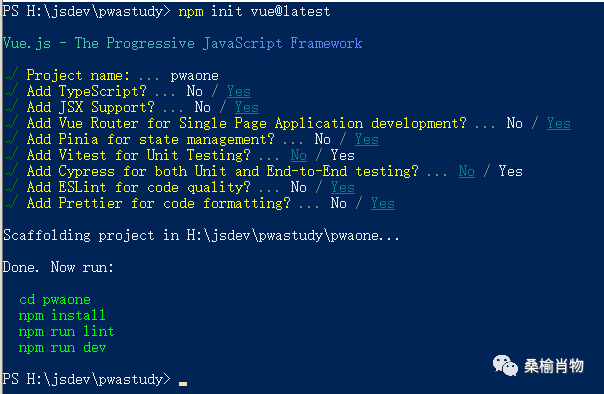This screenshot has width=604, height=394.
Task: Click the checkmark beside Add ESLint
Action: tap(12, 187)
